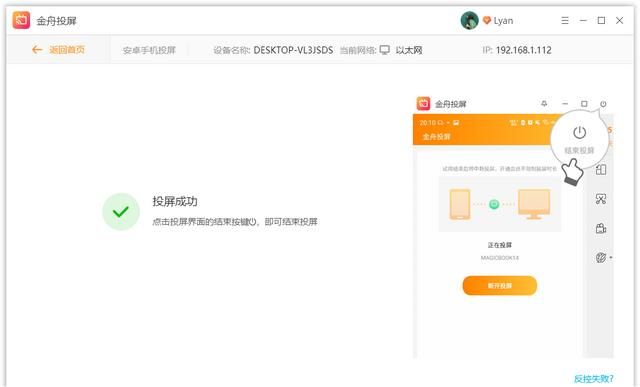The height and width of the screenshot is (387, 640).
Task: Click the 以太网 network label
Action: 409,50
